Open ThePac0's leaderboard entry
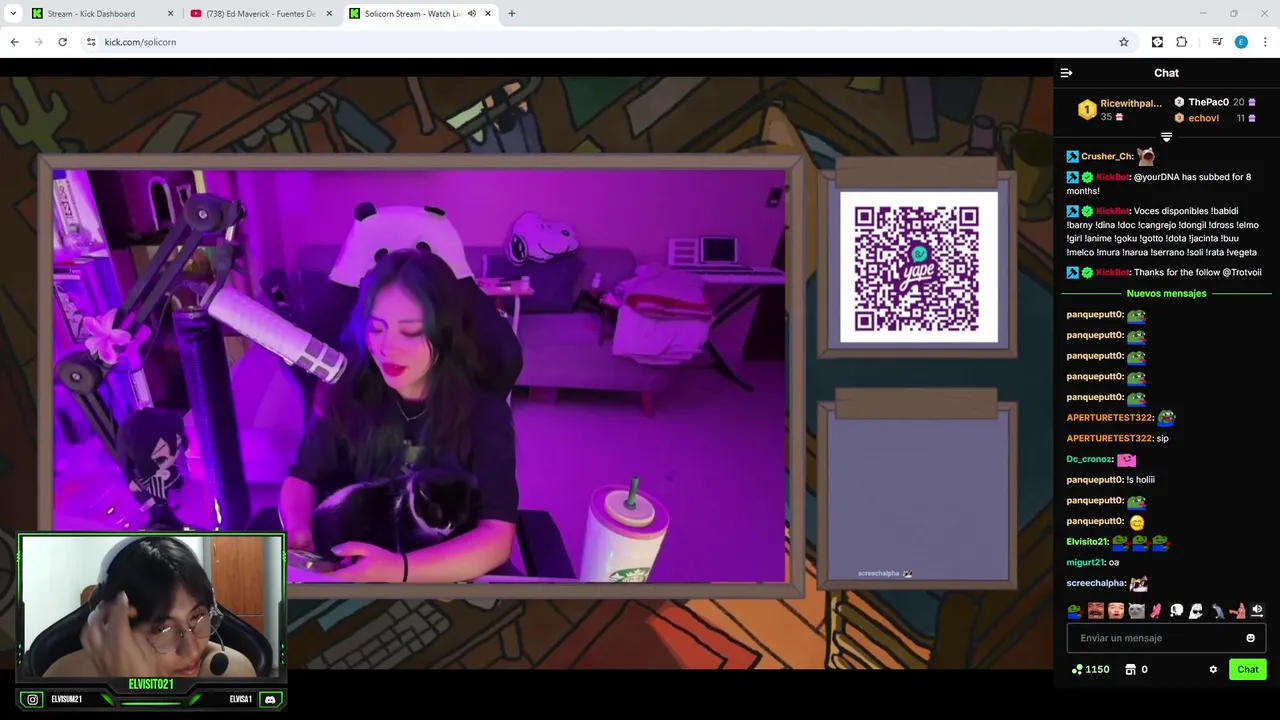 pos(1214,102)
